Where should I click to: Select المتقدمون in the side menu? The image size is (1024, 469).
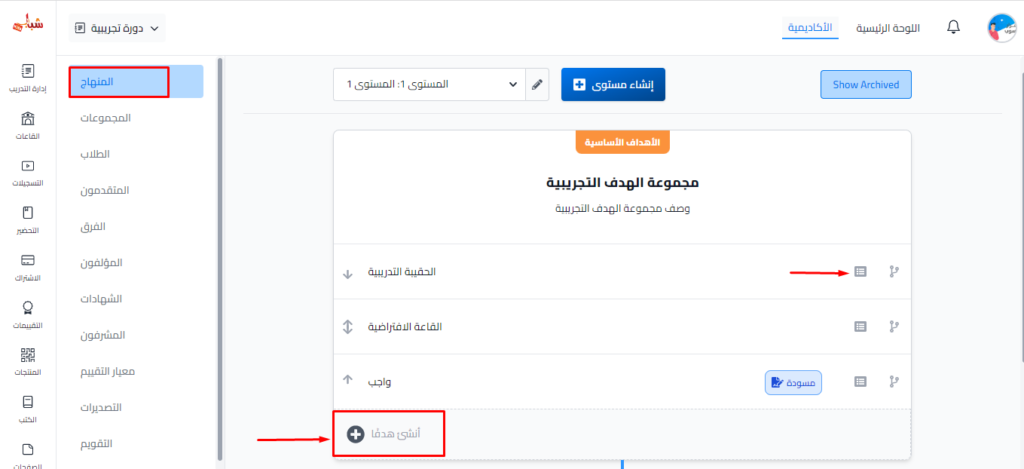104,191
